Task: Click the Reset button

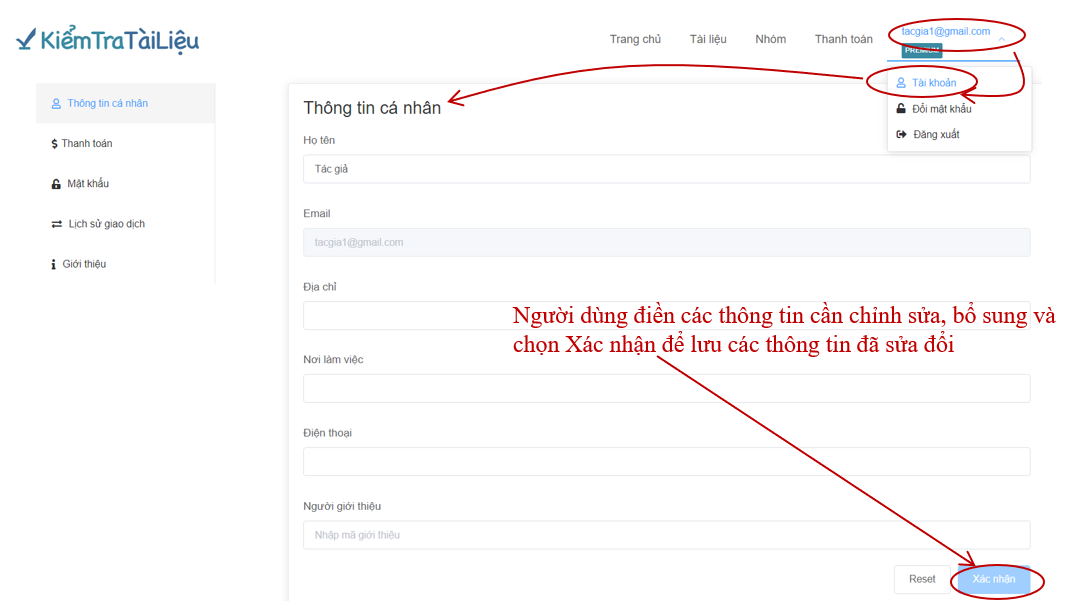Action: (x=922, y=580)
